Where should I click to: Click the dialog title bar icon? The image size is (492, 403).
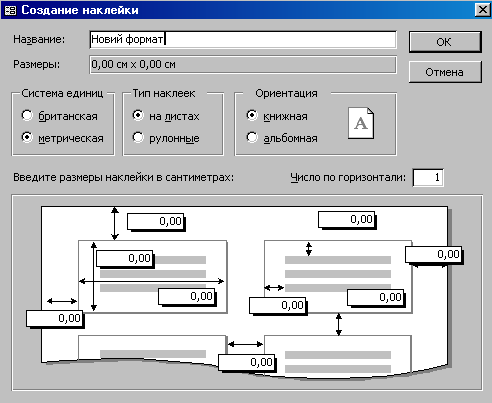point(10,10)
